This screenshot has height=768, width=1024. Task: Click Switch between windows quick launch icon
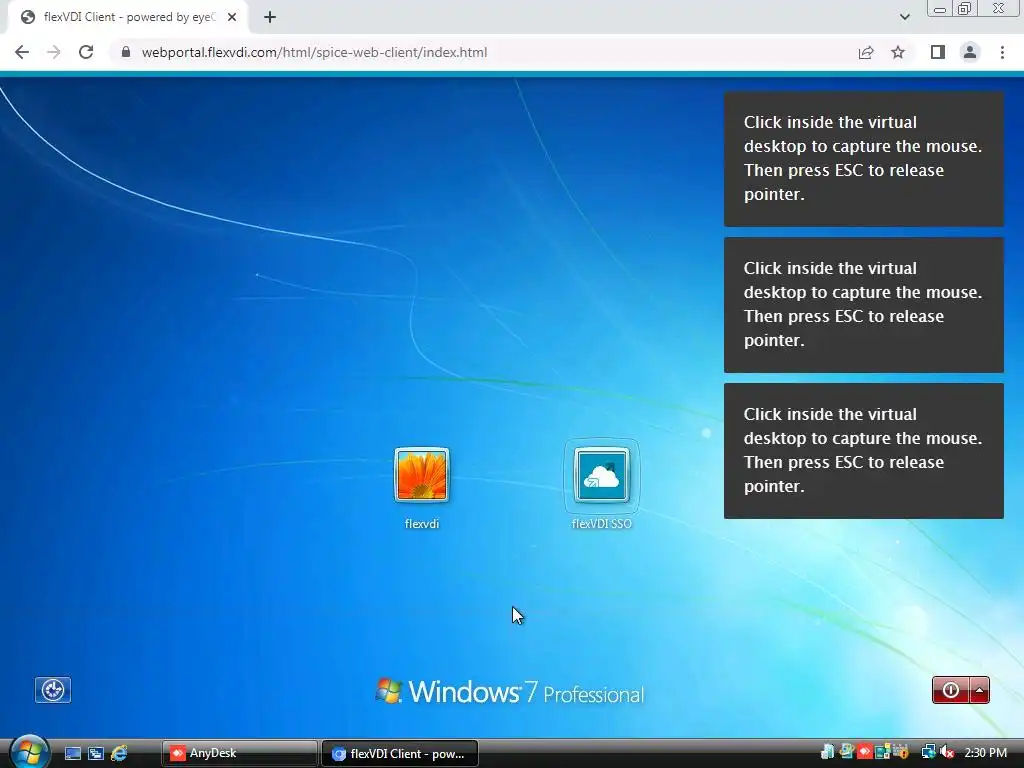point(96,754)
